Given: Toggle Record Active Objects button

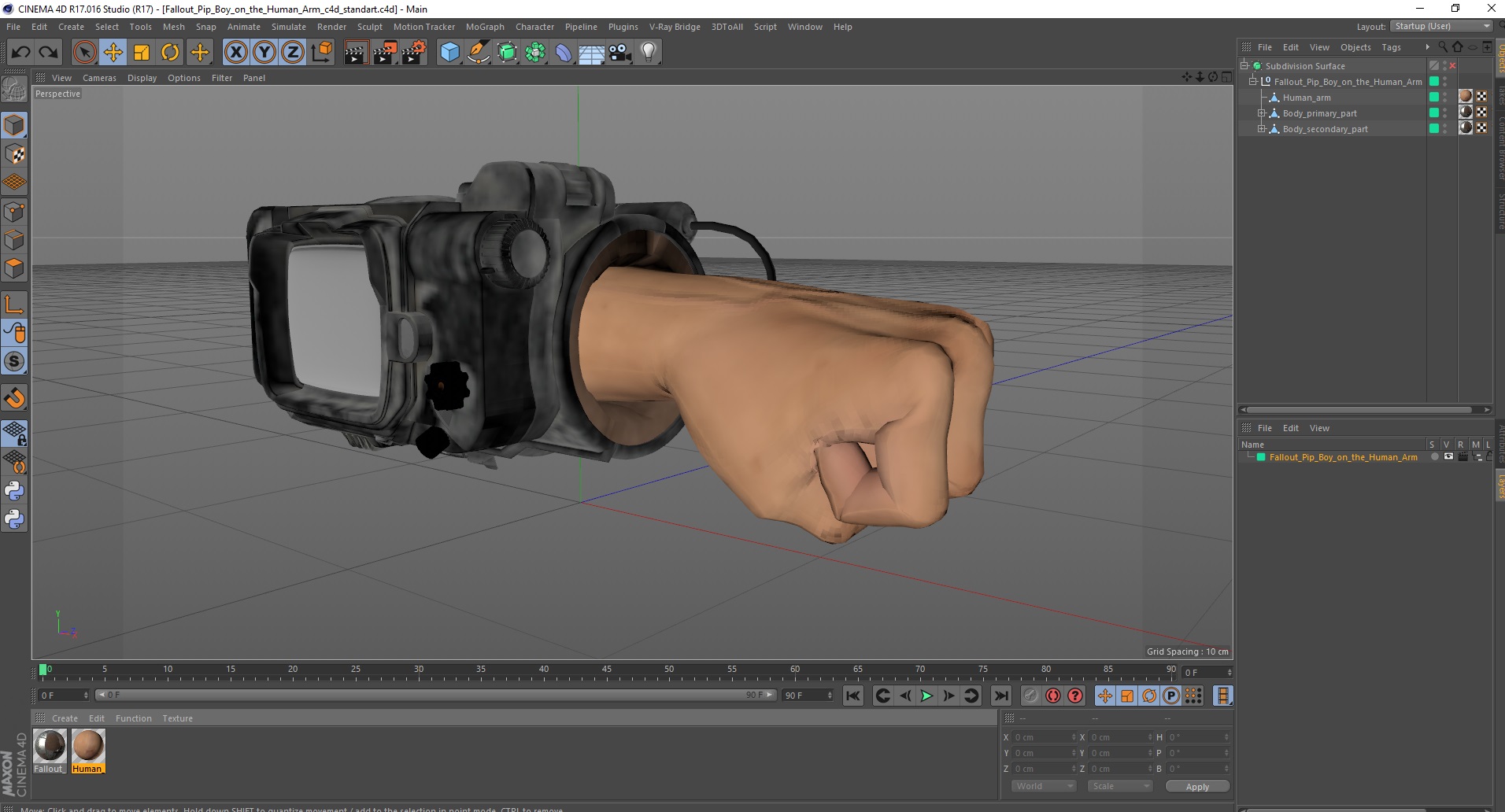Looking at the screenshot, I should (x=1030, y=696).
